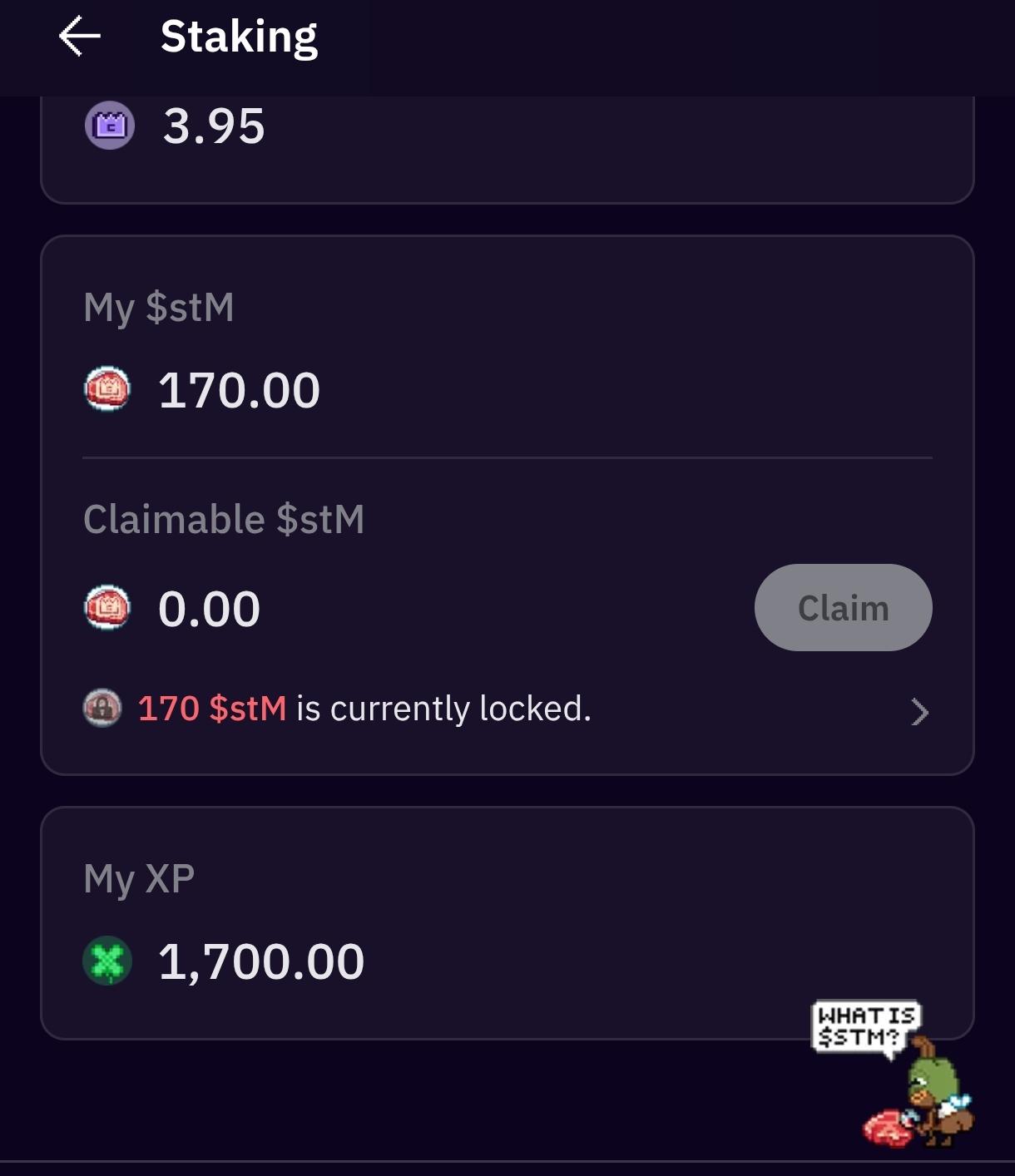The height and width of the screenshot is (1176, 1015).
Task: Tap the back arrow icon
Action: click(x=80, y=37)
